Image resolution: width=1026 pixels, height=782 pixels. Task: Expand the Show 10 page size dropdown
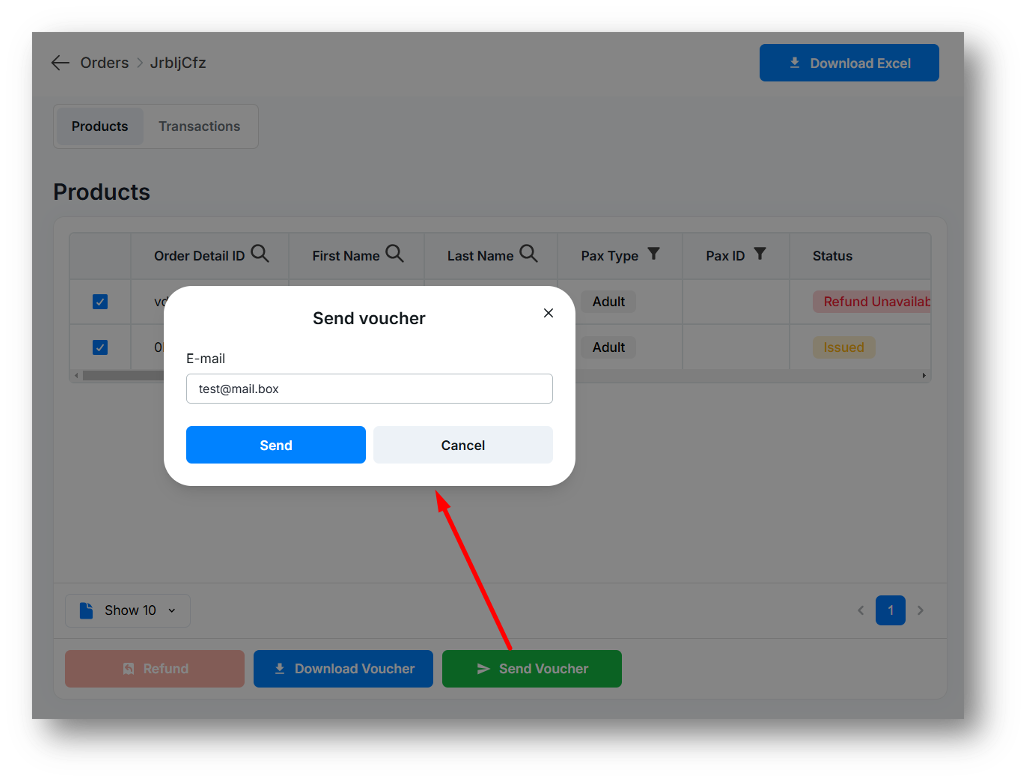pos(128,610)
